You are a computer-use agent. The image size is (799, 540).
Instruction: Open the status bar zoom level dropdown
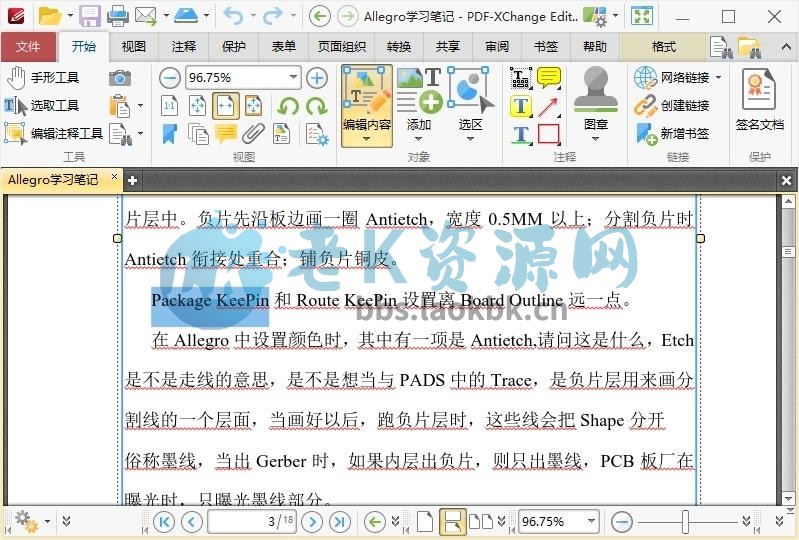tap(591, 521)
